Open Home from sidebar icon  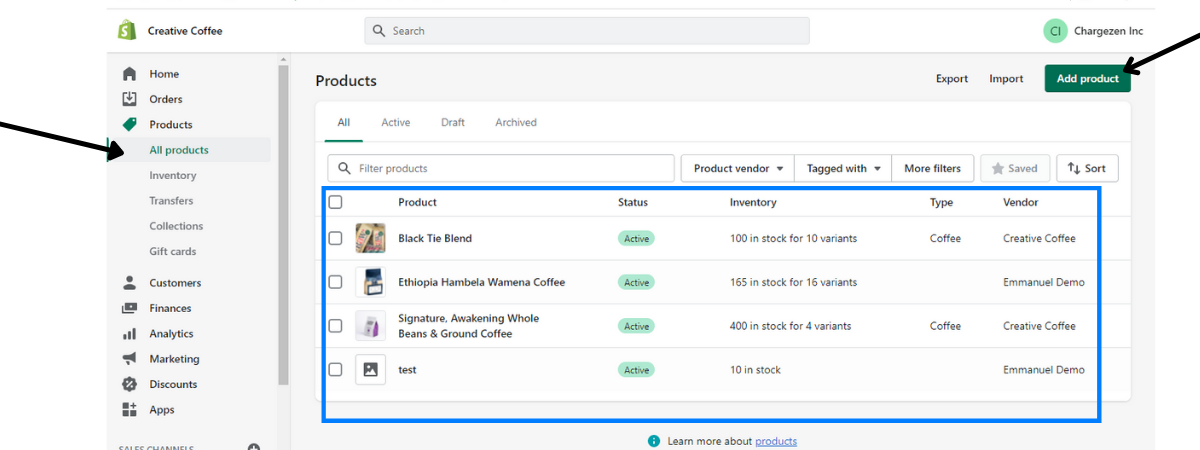point(129,74)
